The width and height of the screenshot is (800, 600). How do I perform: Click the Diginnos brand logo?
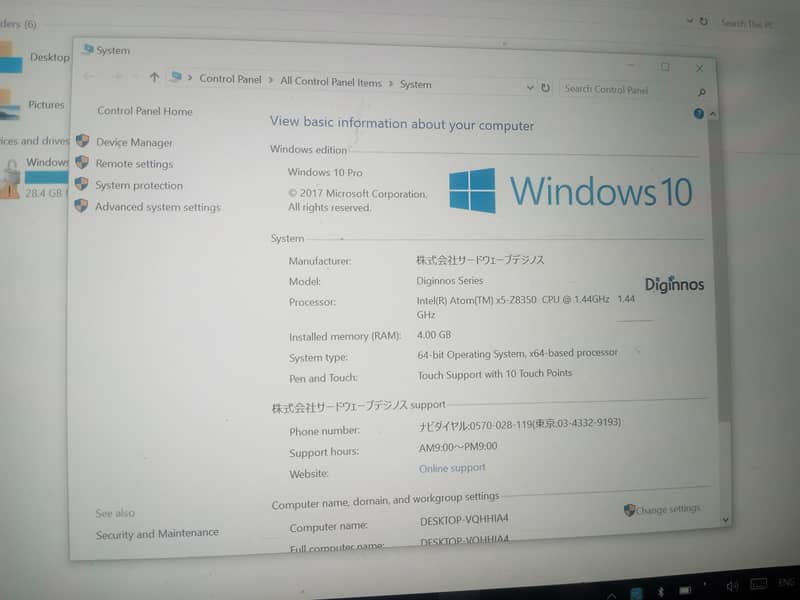click(675, 284)
